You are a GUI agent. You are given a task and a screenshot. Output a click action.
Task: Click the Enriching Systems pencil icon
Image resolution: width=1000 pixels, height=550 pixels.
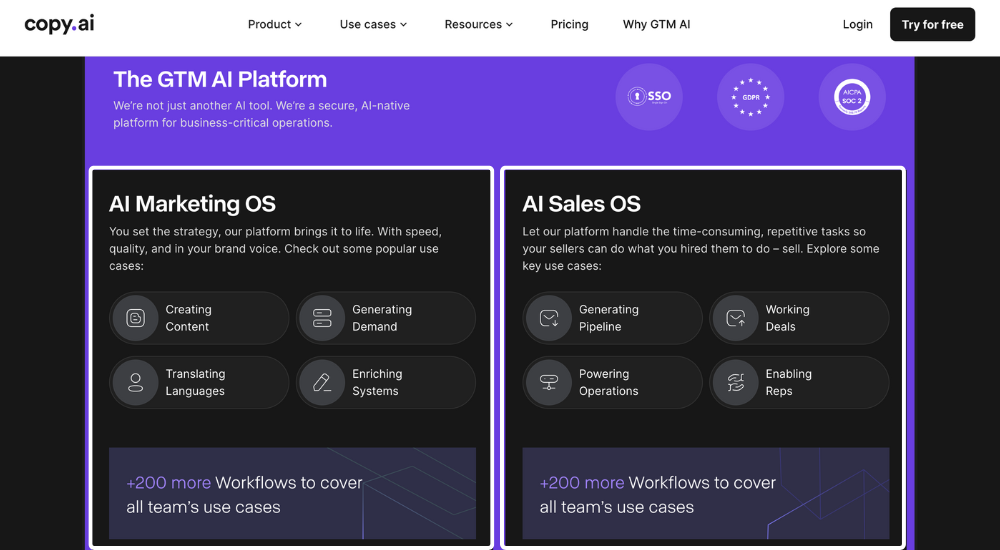click(322, 382)
